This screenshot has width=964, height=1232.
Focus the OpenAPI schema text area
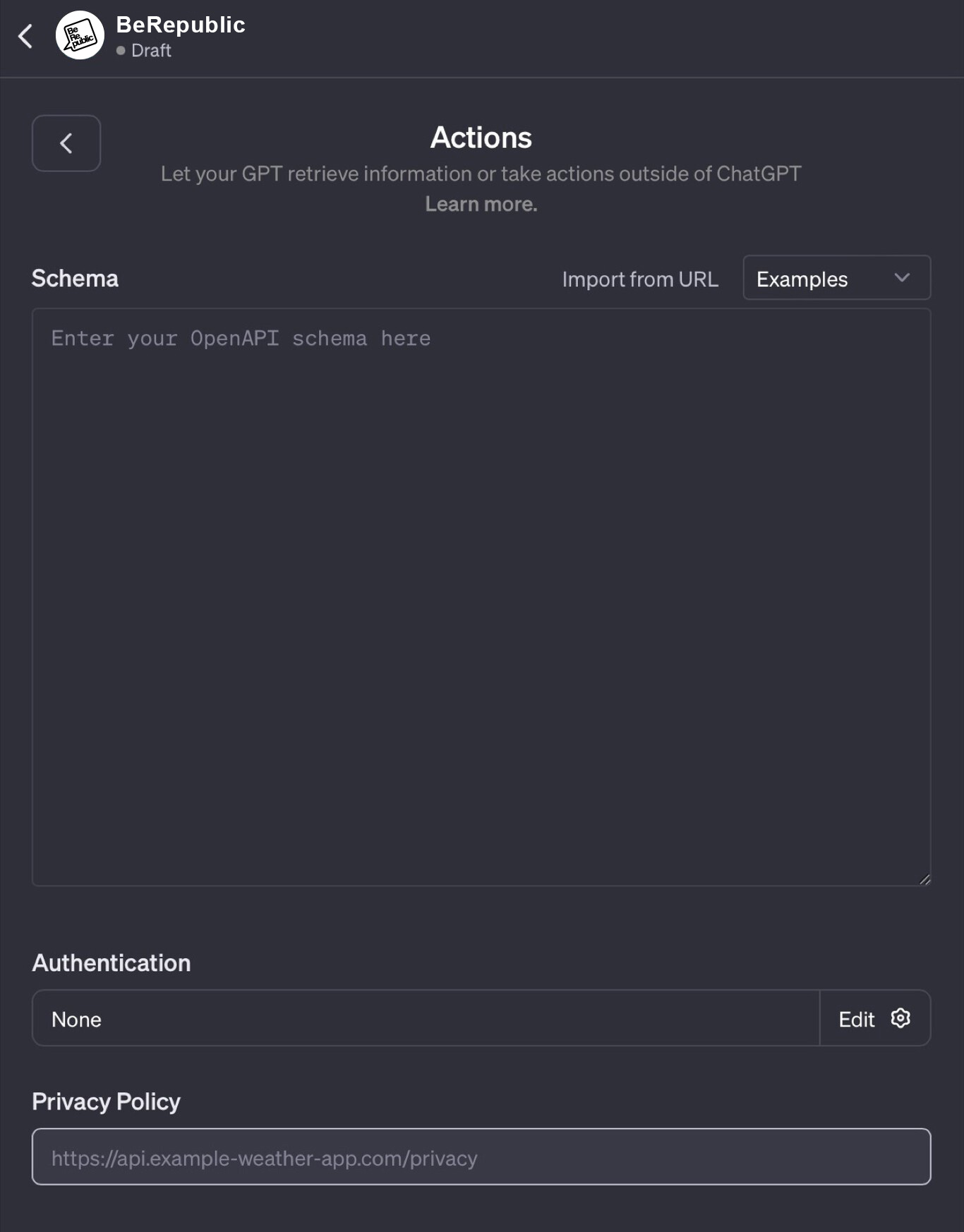[481, 597]
